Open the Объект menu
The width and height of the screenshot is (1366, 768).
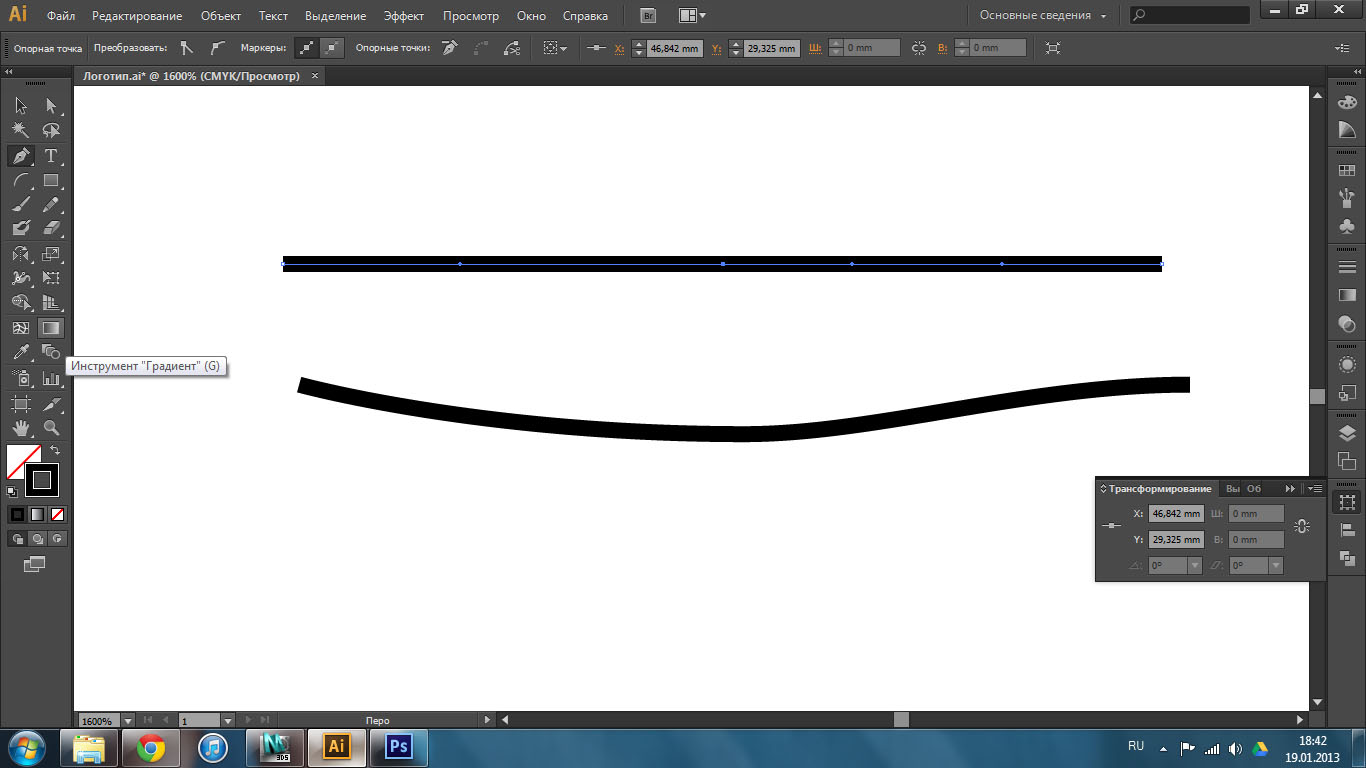tap(221, 16)
